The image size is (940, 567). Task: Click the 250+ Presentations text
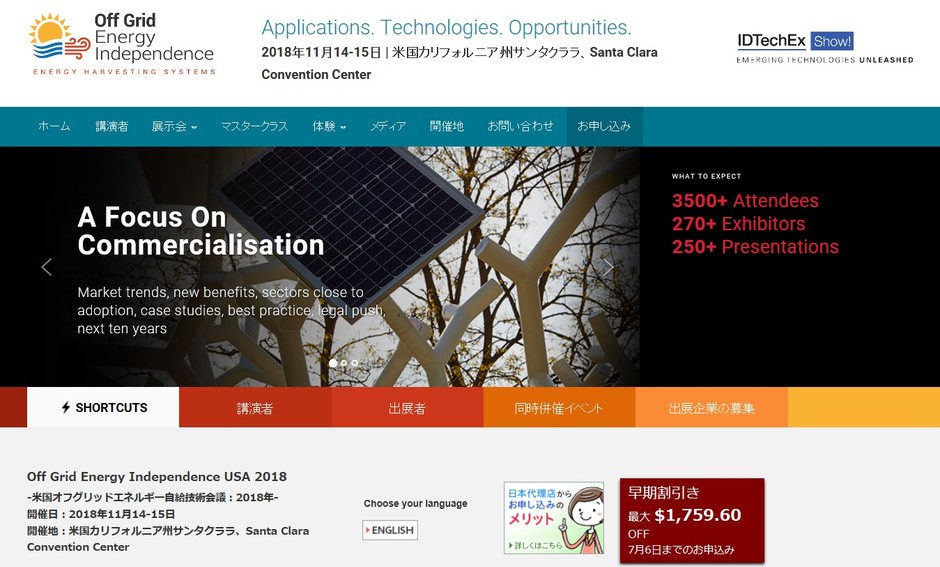click(755, 246)
